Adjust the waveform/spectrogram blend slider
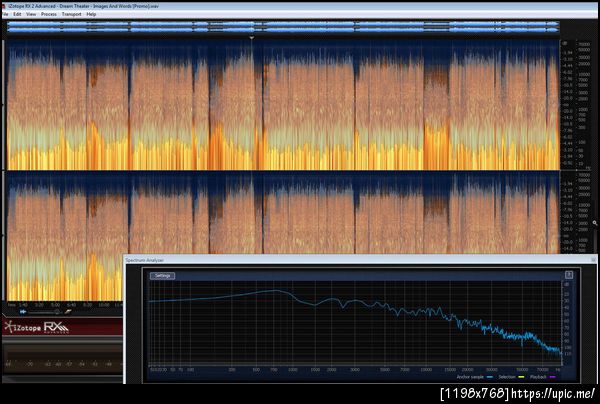600x404 pixels. click(x=44, y=312)
